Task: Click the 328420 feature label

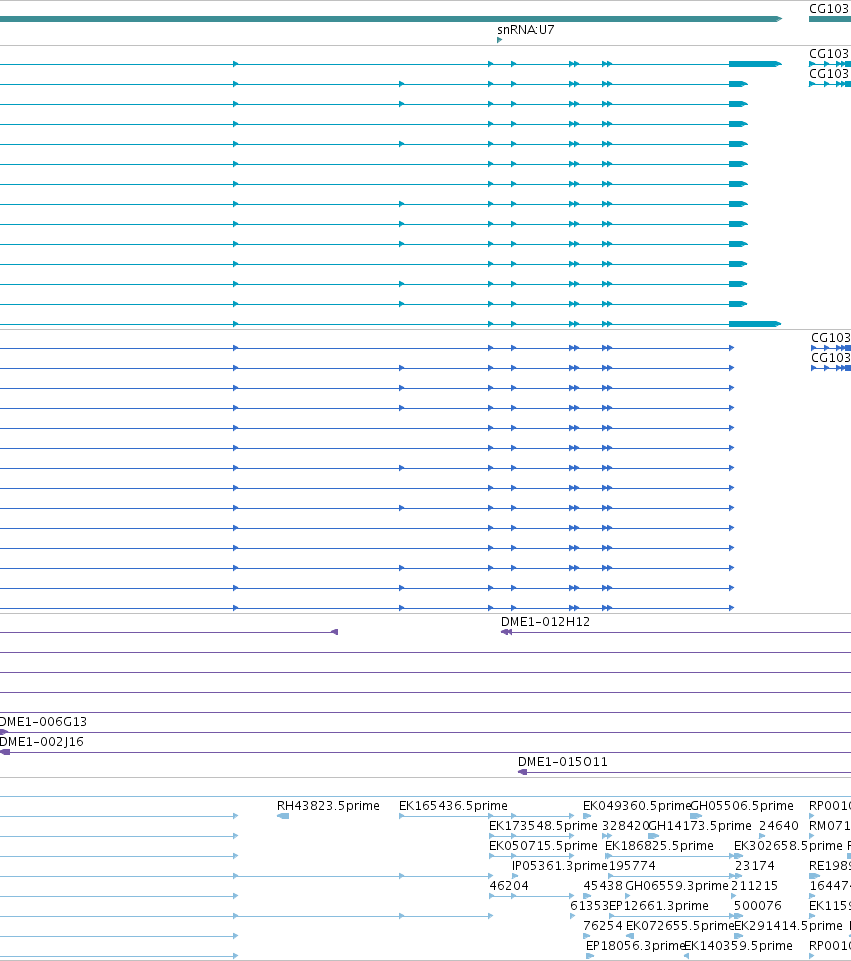Action: pos(625,826)
